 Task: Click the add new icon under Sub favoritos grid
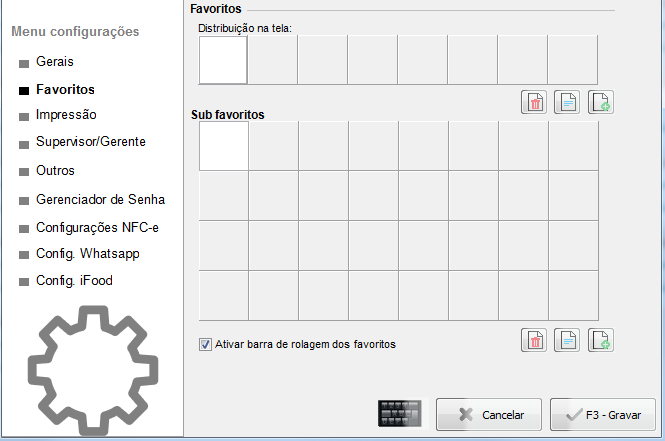tap(601, 340)
